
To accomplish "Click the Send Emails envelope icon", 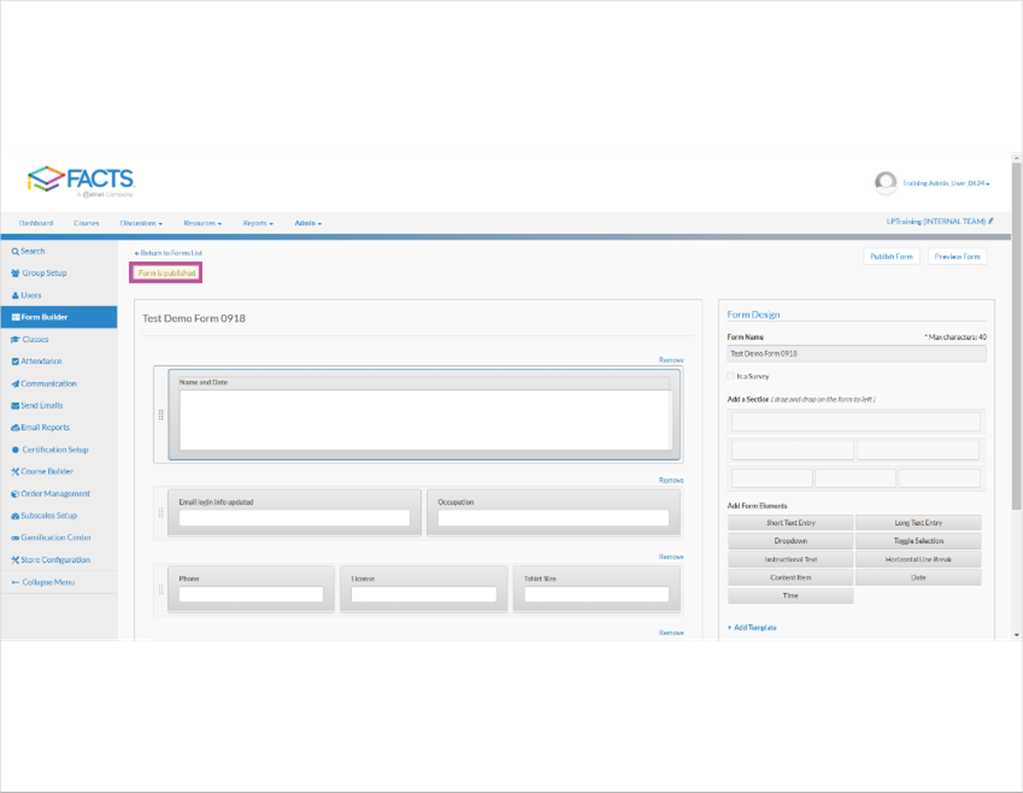I will [x=15, y=406].
